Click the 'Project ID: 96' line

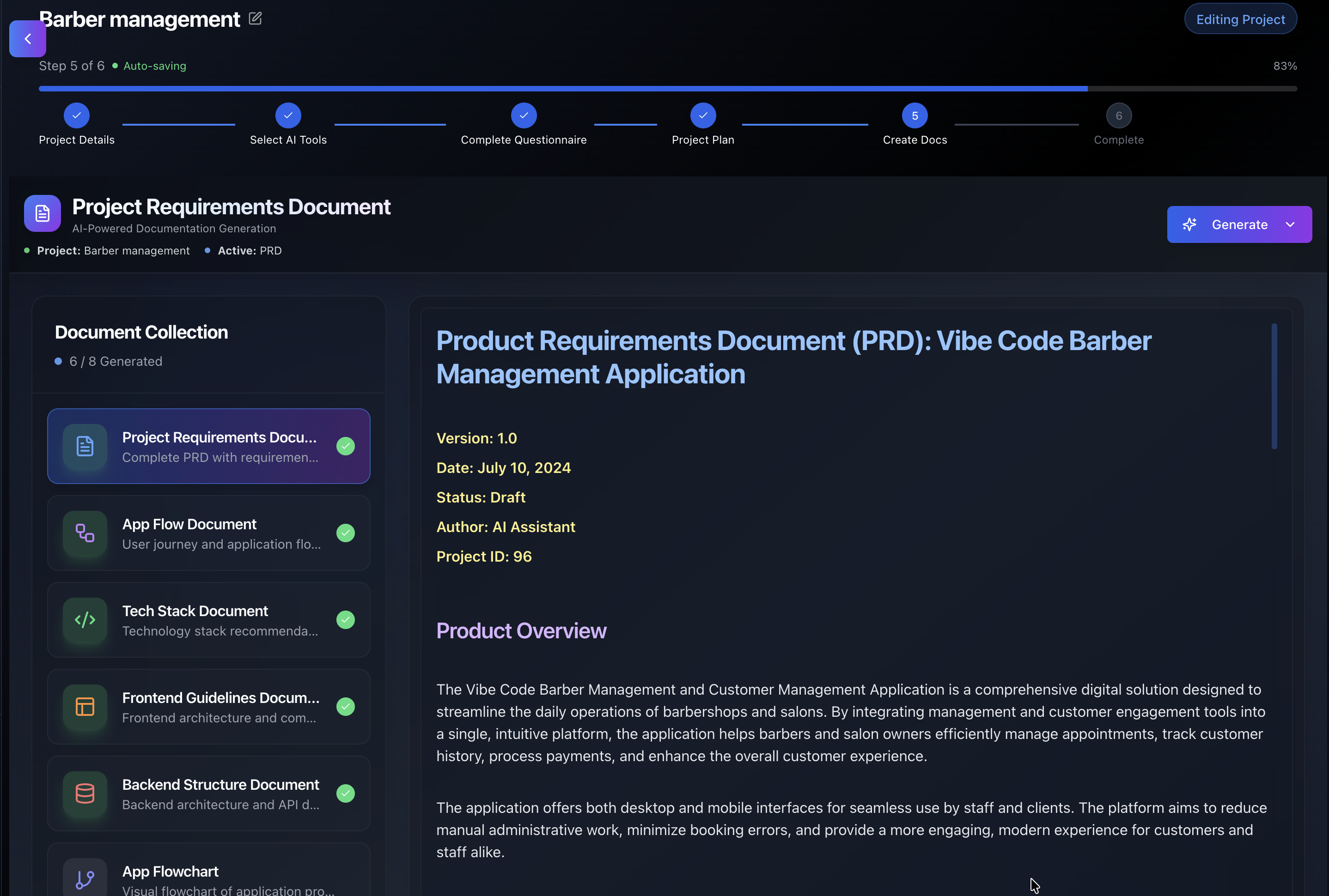click(484, 557)
